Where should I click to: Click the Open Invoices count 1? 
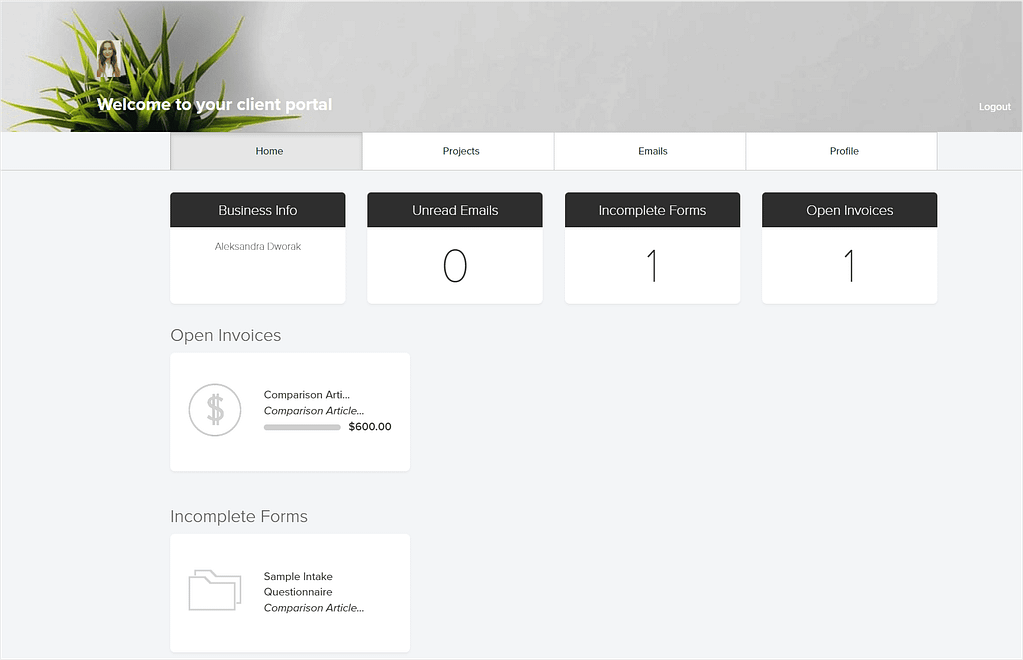[849, 265]
